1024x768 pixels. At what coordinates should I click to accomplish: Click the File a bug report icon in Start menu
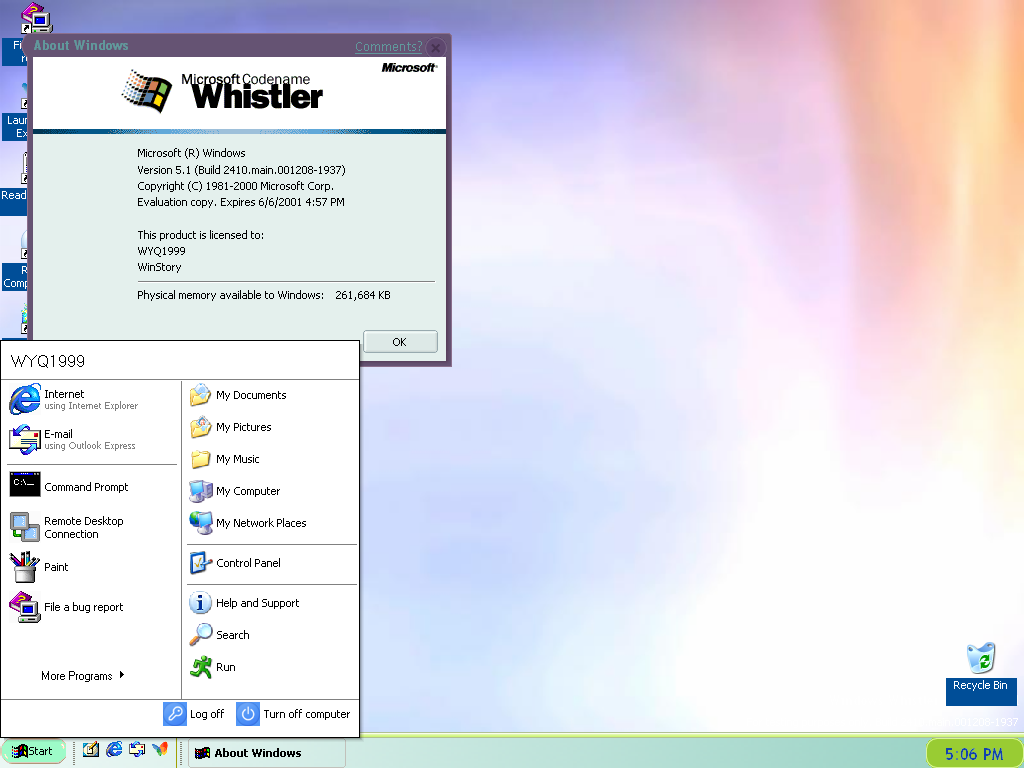[x=25, y=607]
